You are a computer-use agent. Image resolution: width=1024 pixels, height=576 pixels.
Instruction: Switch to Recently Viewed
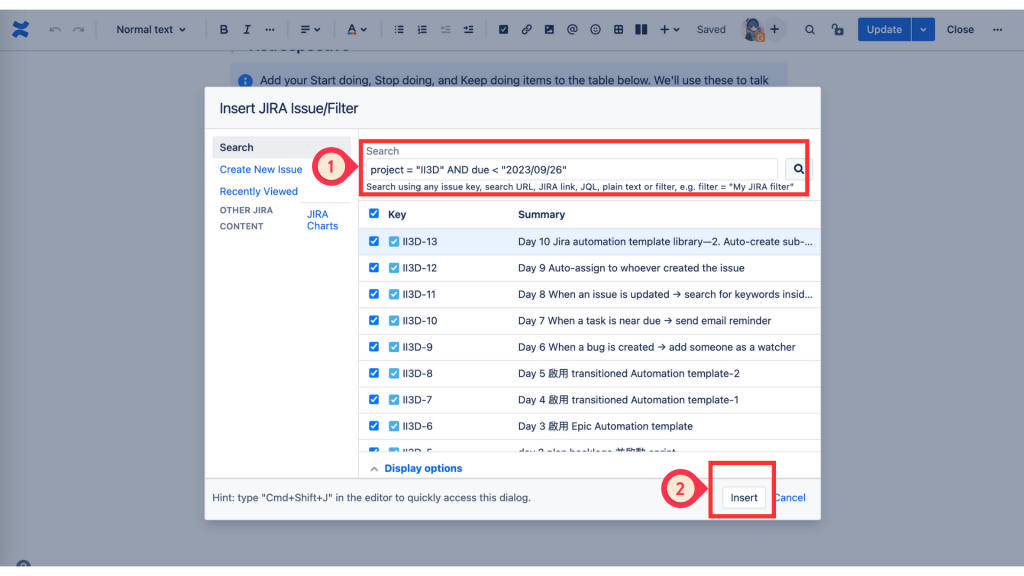tap(259, 191)
